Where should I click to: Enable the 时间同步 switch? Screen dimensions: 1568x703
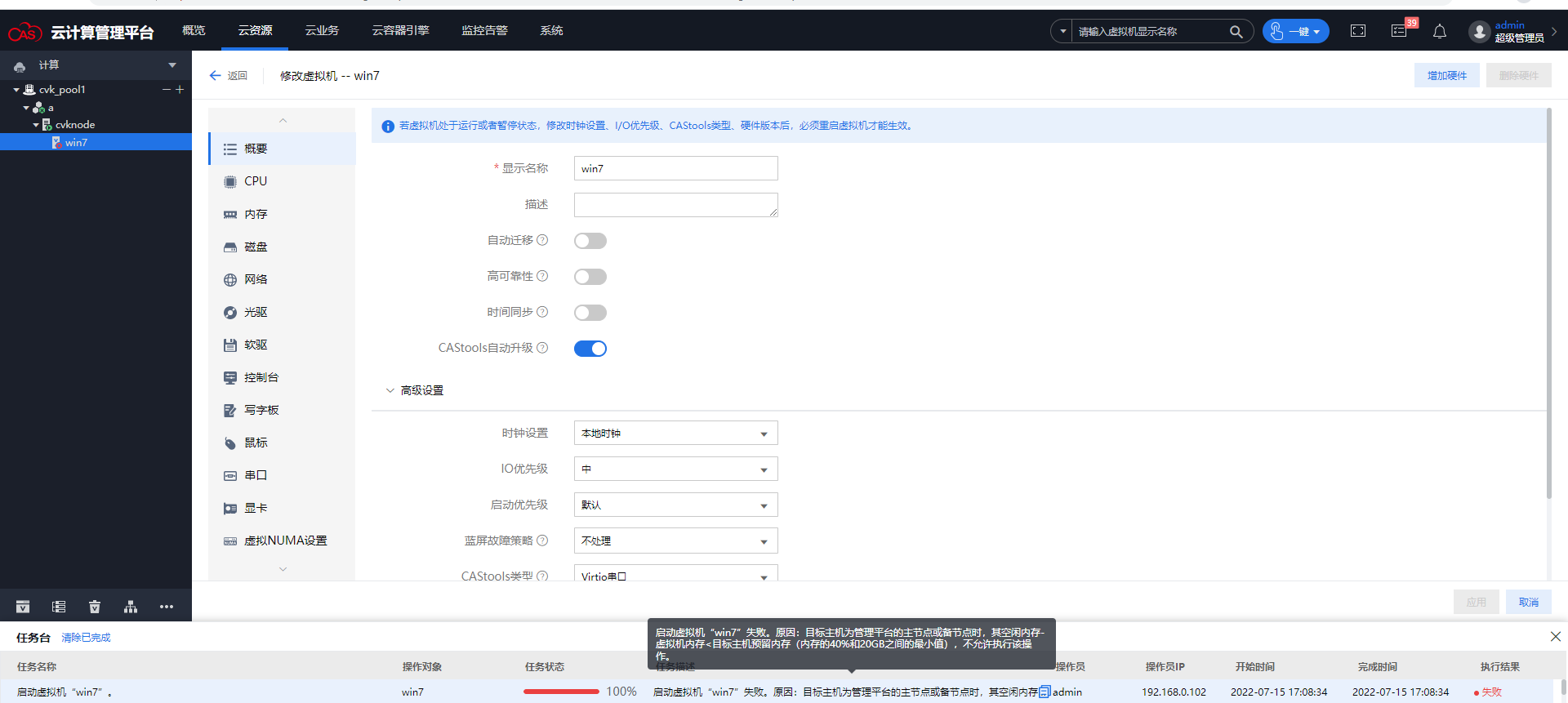(590, 313)
